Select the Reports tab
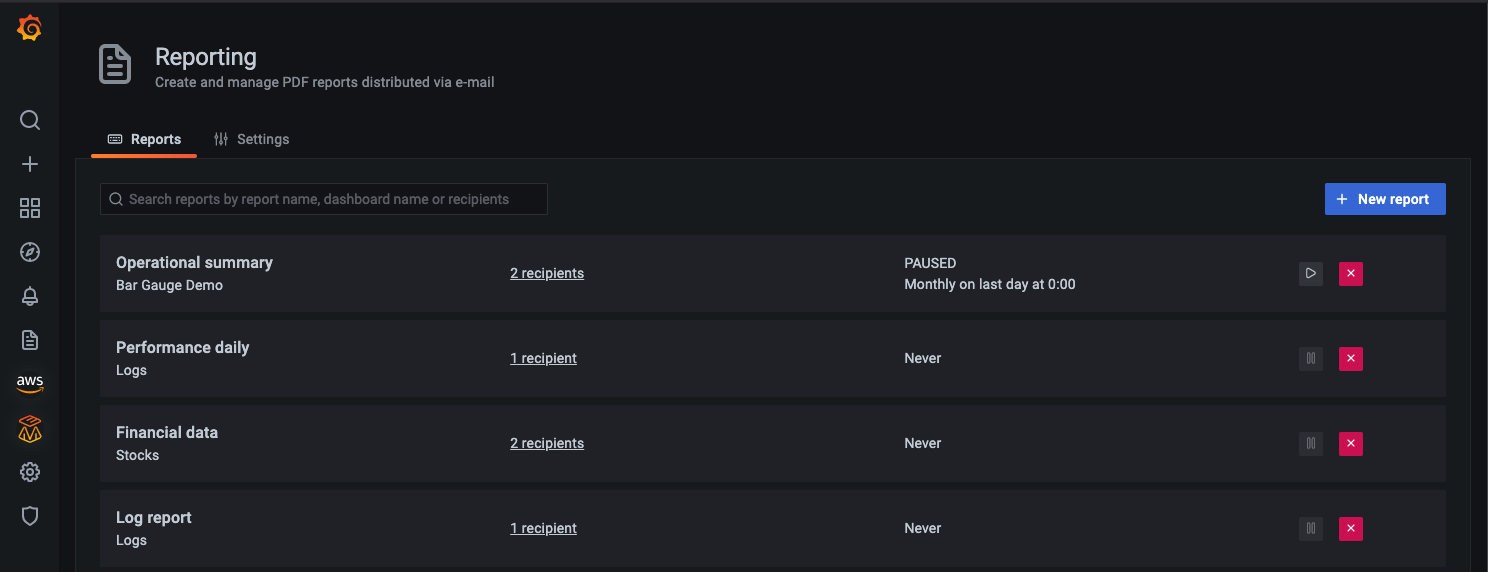The image size is (1488, 572). coord(145,139)
